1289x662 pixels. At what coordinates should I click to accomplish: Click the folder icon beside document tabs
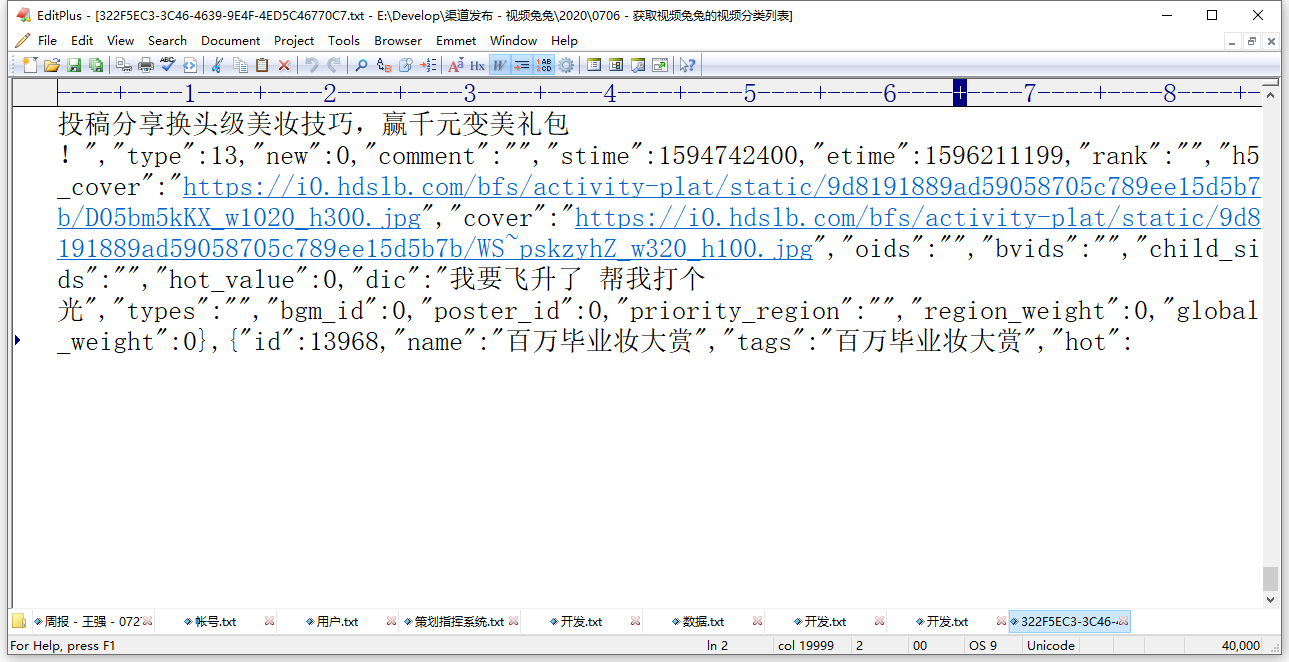pos(18,621)
